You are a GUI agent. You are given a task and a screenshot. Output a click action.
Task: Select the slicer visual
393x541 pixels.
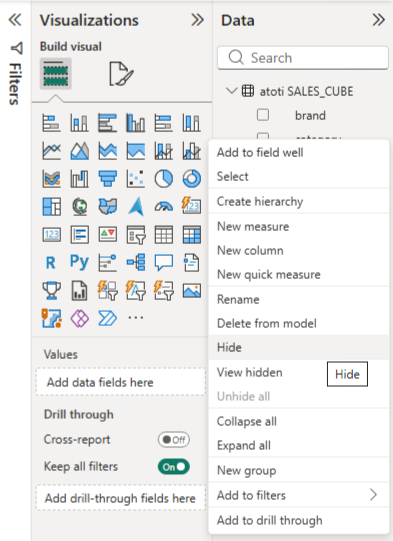coord(136,235)
